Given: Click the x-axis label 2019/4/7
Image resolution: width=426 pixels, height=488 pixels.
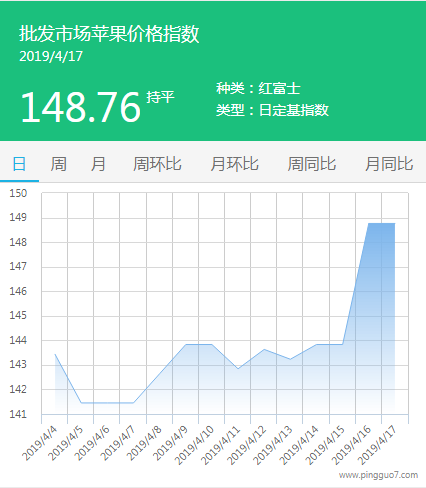Looking at the screenshot, I should click(x=118, y=443).
